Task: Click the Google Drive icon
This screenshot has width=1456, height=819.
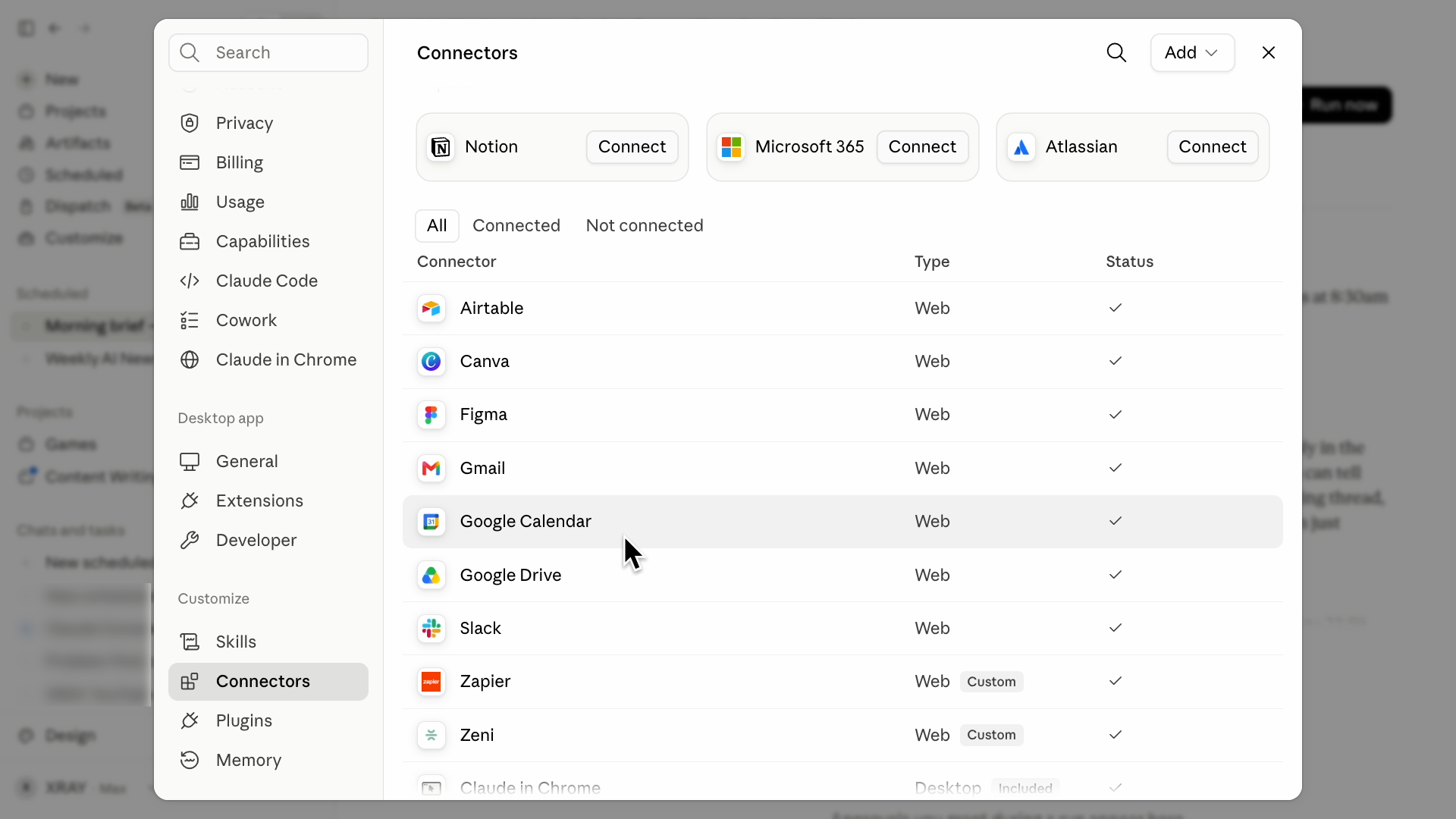Action: [x=431, y=576]
